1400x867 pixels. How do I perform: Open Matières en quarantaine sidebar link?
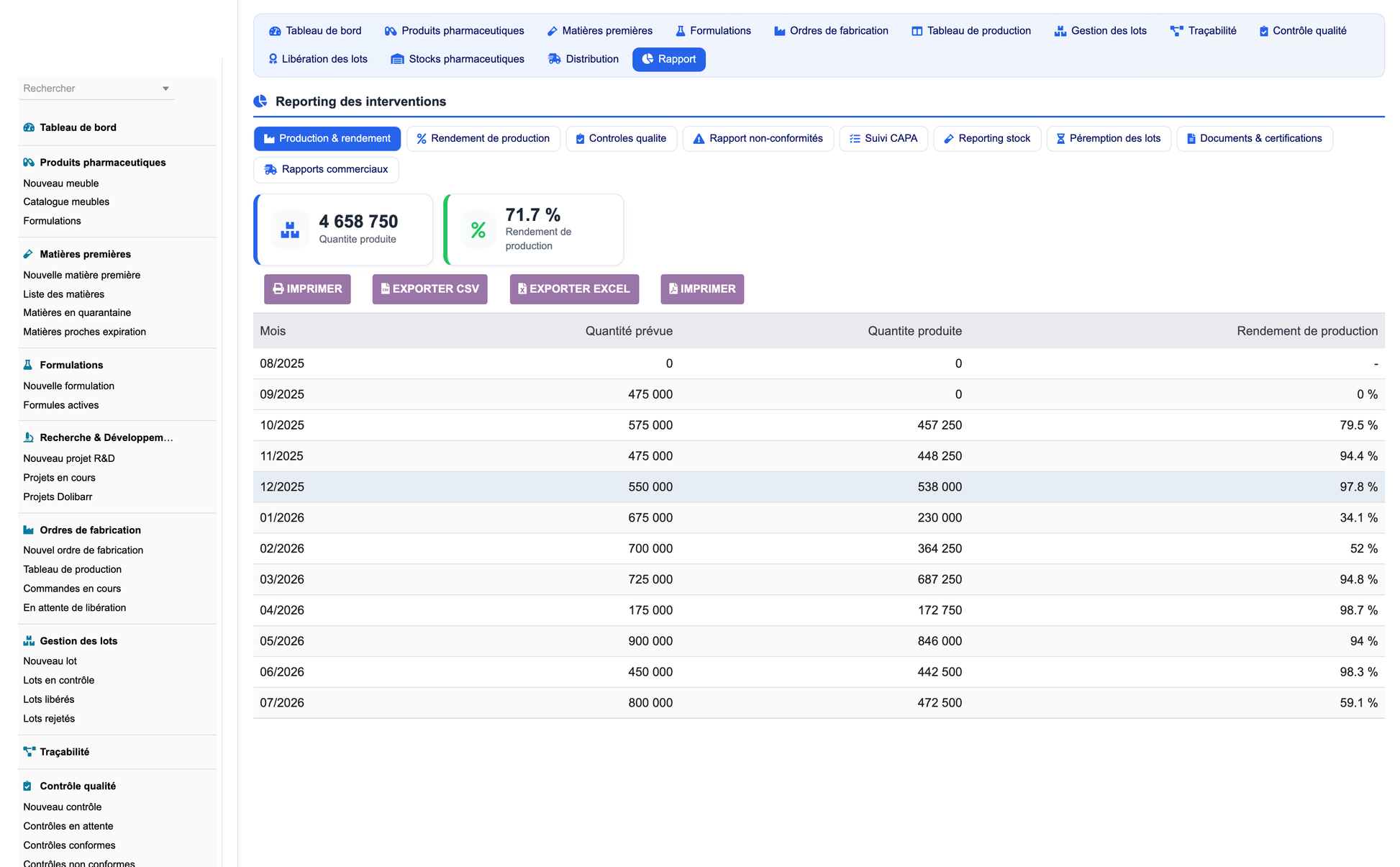77,312
